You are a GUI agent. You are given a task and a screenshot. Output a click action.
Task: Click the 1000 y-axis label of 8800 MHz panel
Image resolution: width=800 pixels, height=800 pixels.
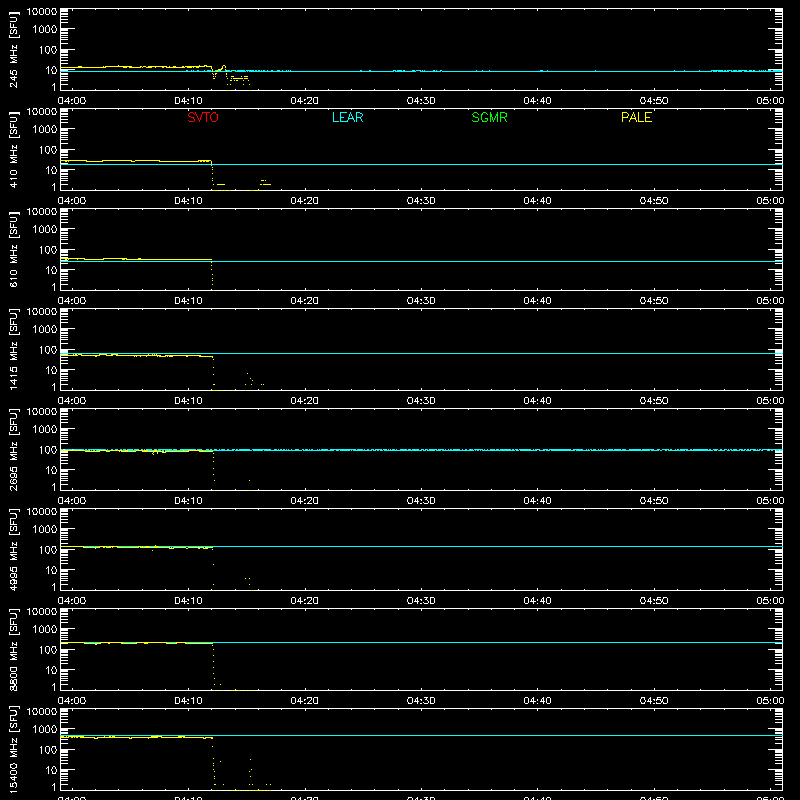click(x=45, y=630)
